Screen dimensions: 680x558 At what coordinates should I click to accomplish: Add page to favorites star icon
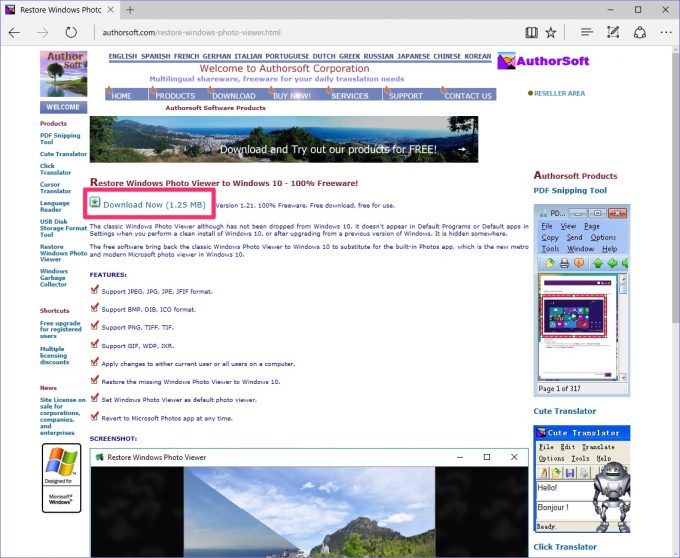click(x=551, y=33)
